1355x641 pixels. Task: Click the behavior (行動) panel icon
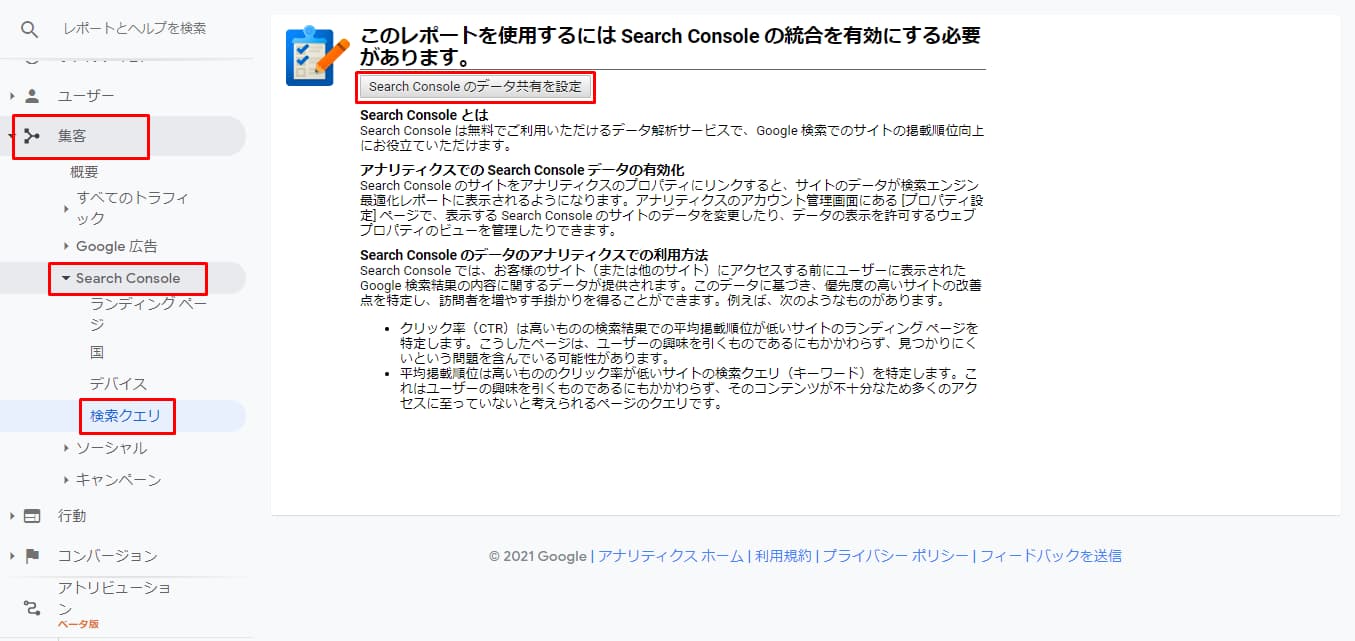click(x=32, y=516)
